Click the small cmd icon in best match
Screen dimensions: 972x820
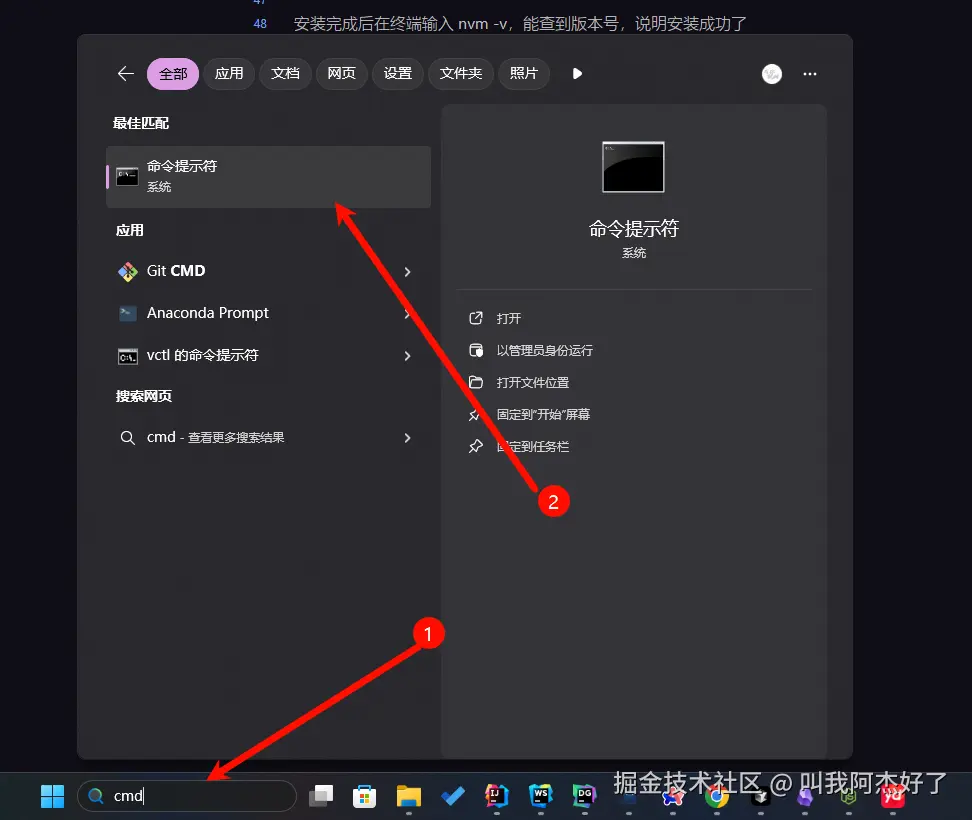[x=127, y=177]
